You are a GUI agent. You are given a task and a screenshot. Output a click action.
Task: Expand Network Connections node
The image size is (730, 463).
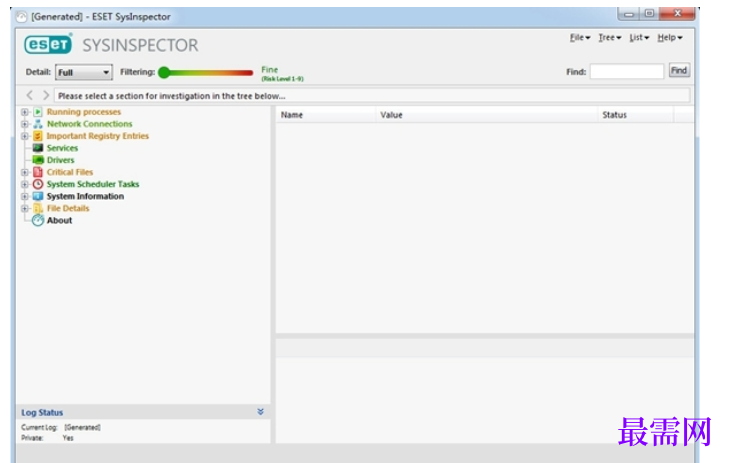coord(25,124)
